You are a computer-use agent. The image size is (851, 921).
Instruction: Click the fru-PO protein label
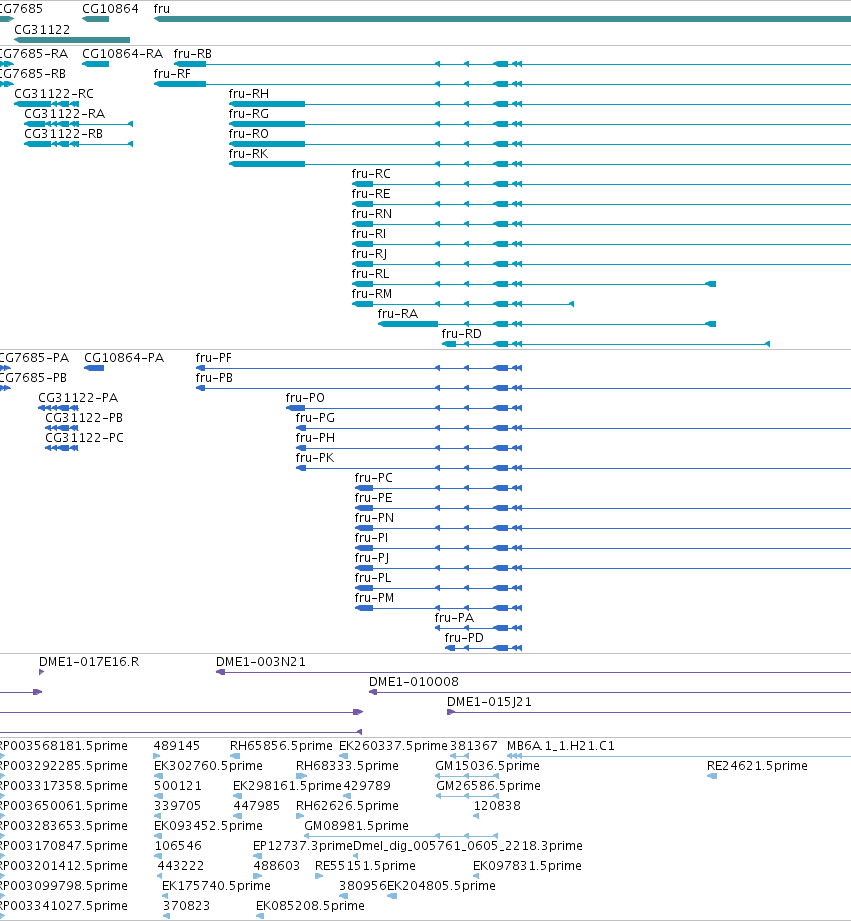305,398
